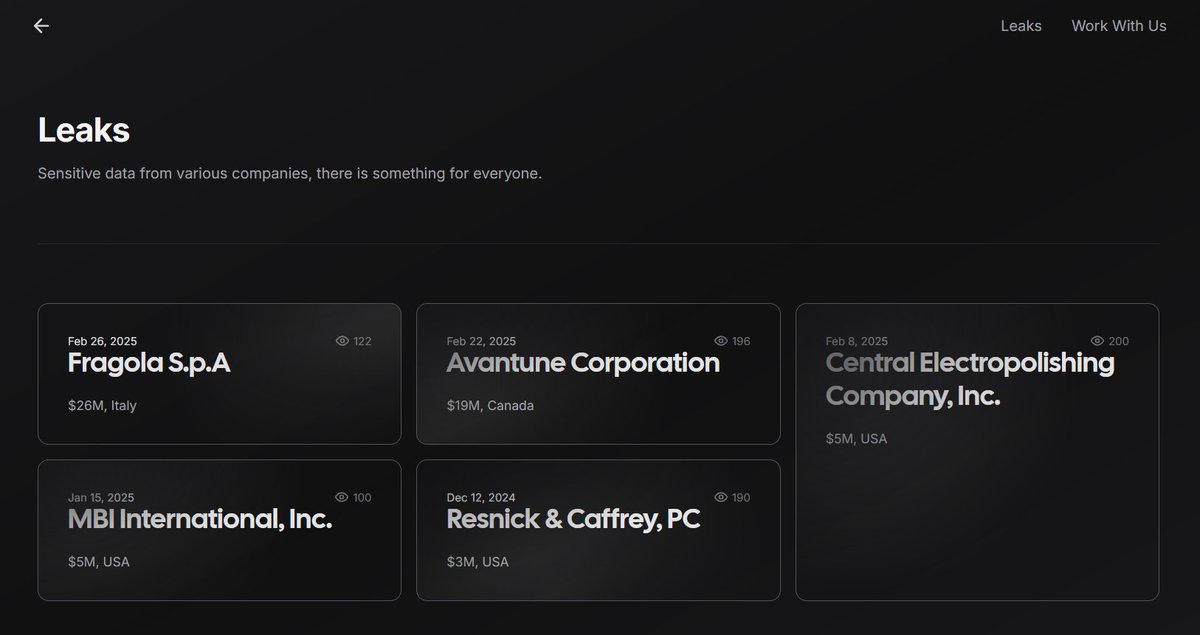Click the Leaks page heading
1200x635 pixels.
point(84,130)
